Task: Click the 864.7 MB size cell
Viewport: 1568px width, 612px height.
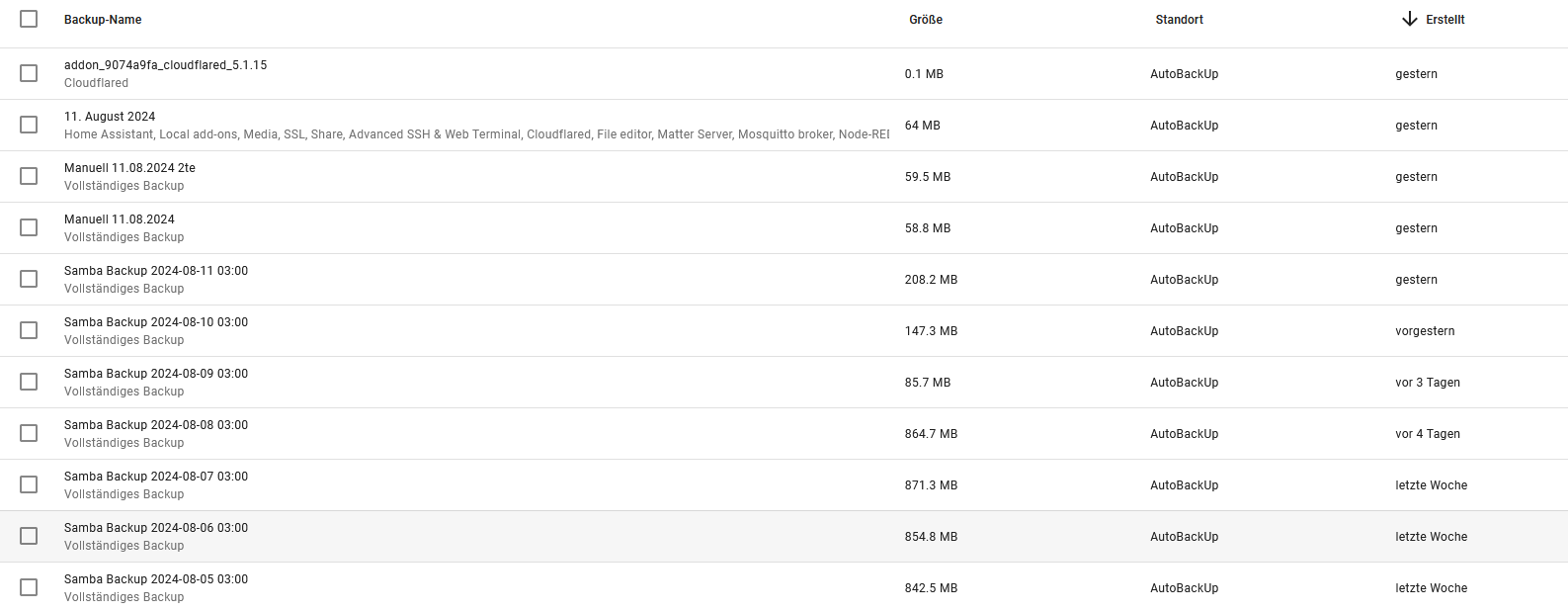Action: point(931,434)
